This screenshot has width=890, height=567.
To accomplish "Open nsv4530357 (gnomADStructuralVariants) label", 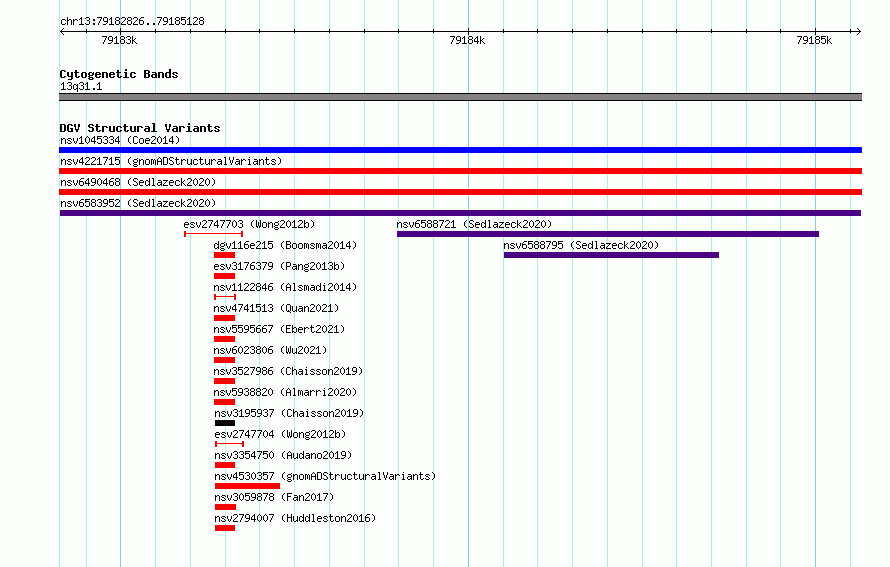I will point(325,476).
